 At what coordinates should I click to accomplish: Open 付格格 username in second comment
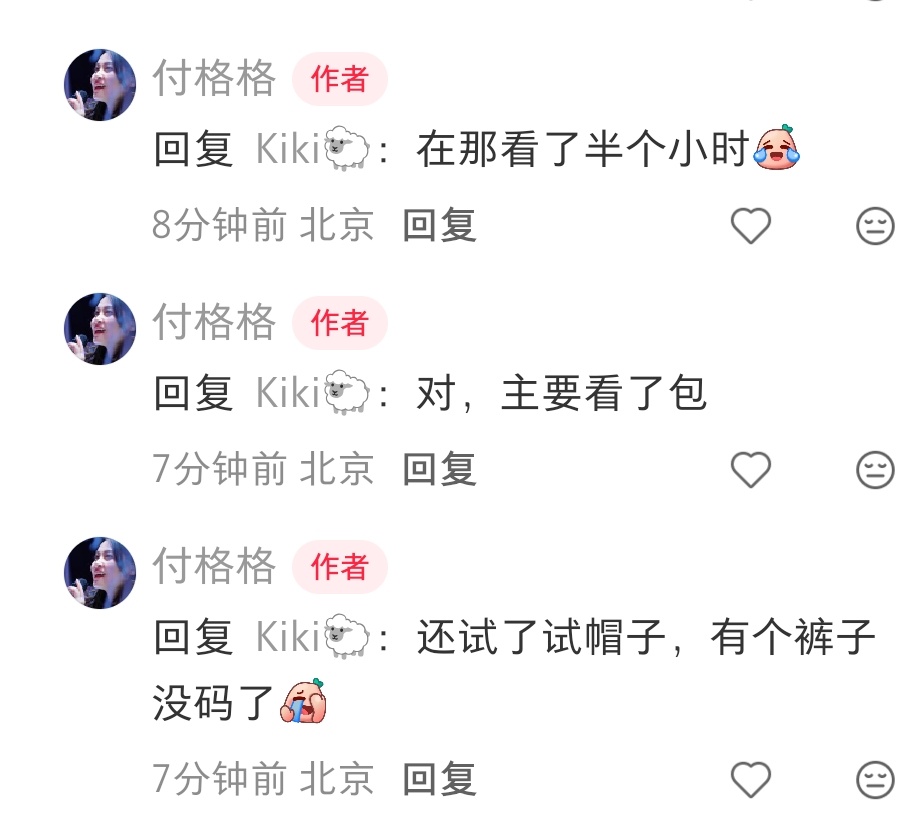214,322
